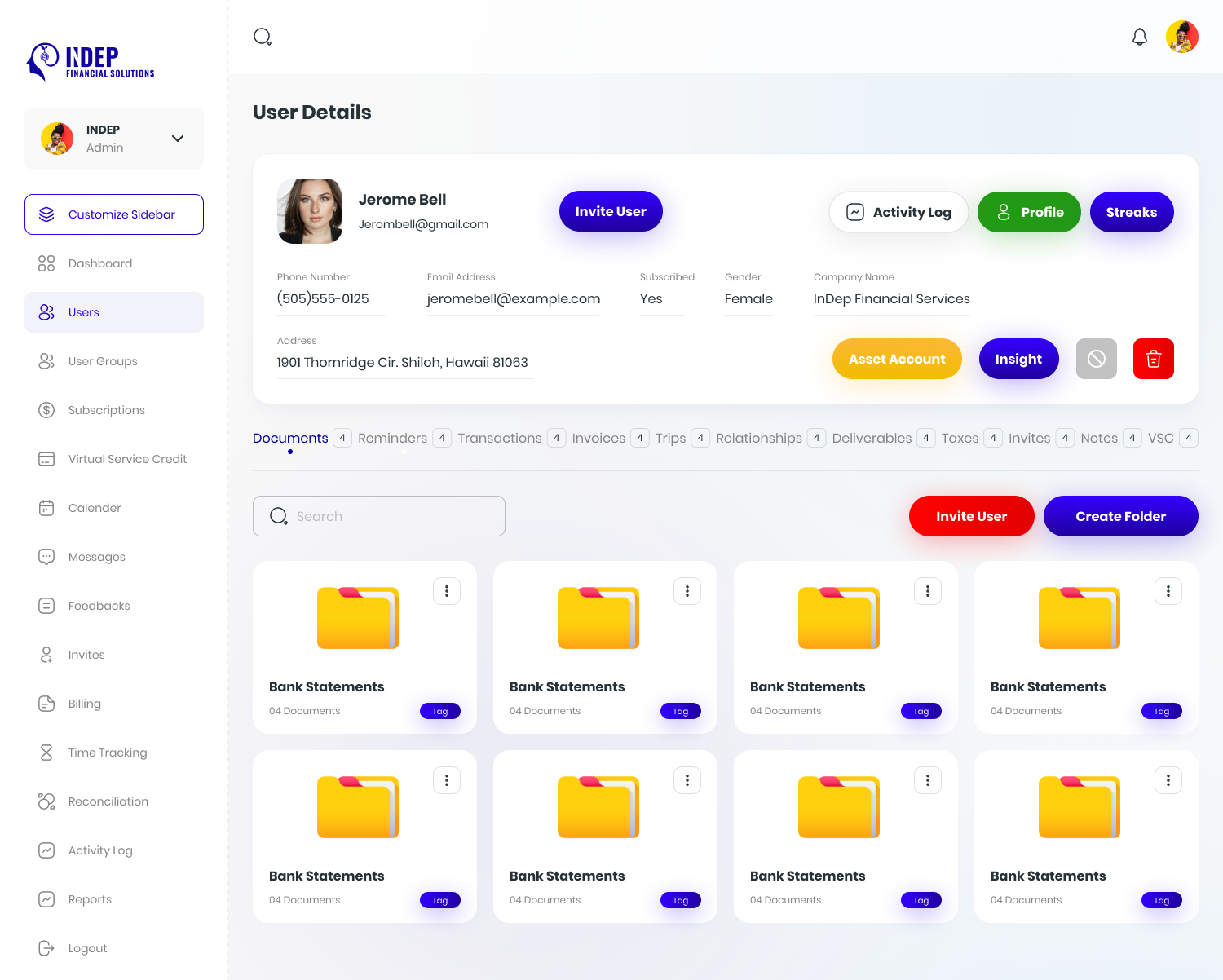Open three-dot menu on last bottom-row folder
Viewport: 1223px width, 980px height.
(x=1168, y=780)
